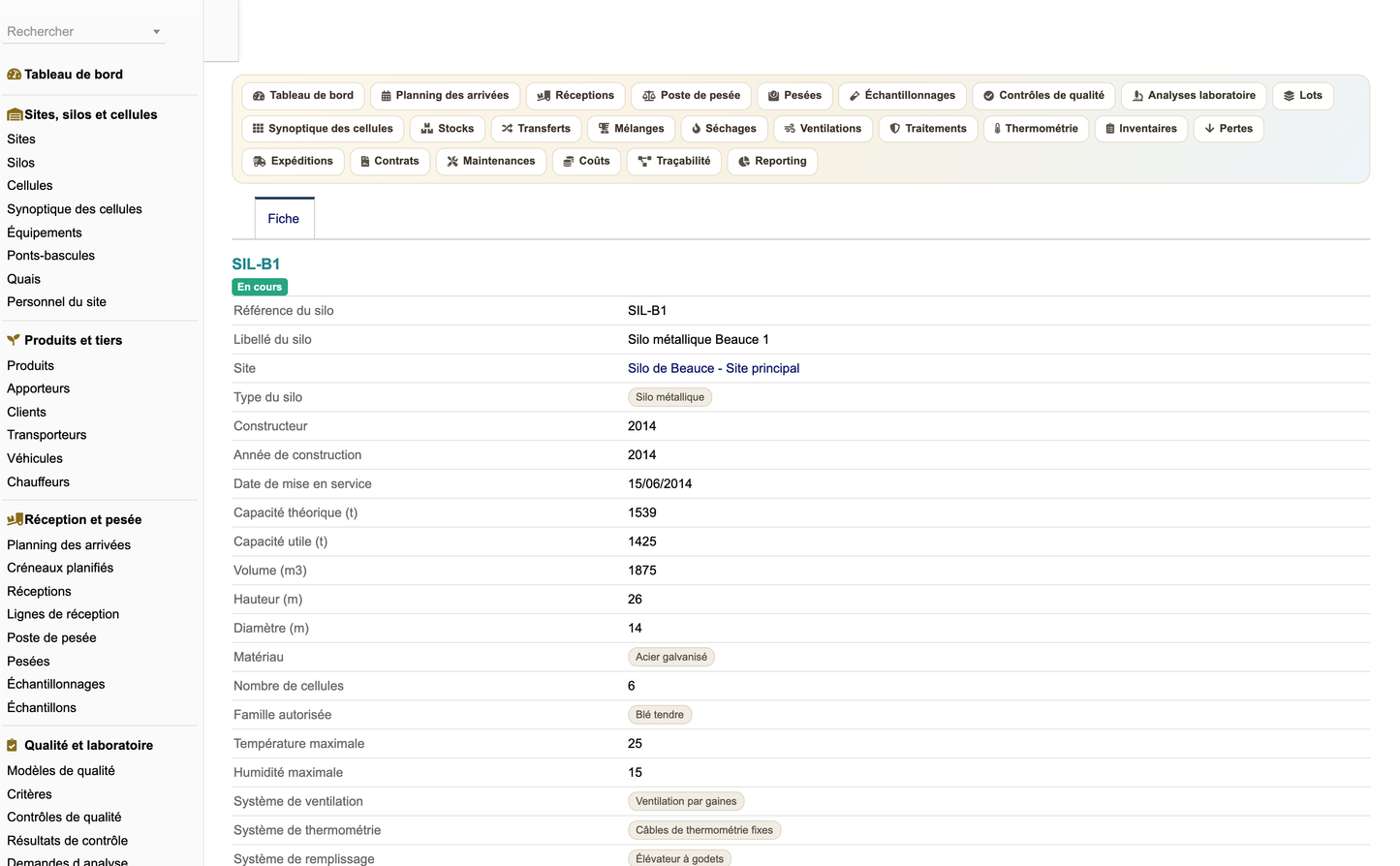Click the SIL-B1 record title
Screen dimensions: 1400x866
(256, 263)
